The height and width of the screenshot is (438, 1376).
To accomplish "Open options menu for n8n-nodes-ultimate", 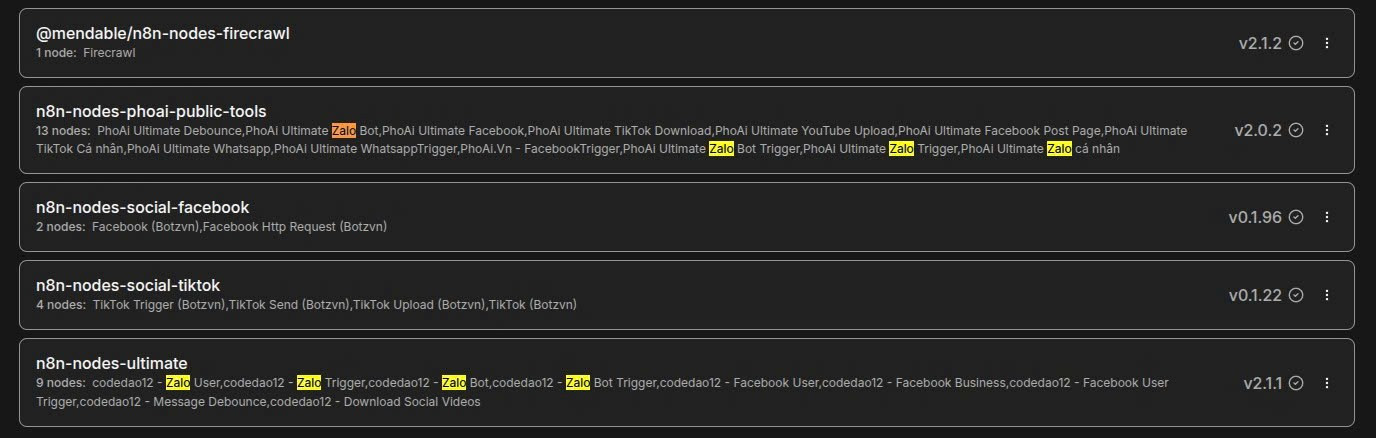I will [1327, 383].
